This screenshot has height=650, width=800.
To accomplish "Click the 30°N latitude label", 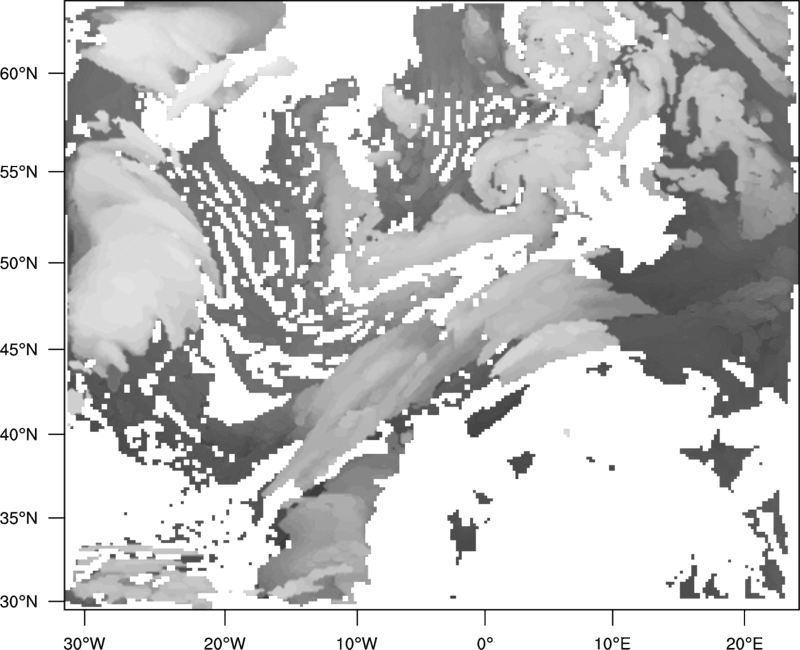I will click(x=19, y=602).
